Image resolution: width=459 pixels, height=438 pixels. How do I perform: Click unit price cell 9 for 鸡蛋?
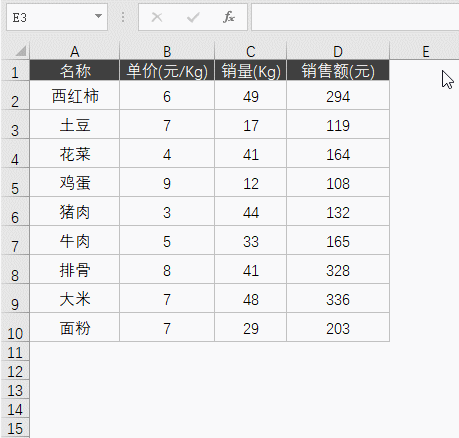click(167, 182)
